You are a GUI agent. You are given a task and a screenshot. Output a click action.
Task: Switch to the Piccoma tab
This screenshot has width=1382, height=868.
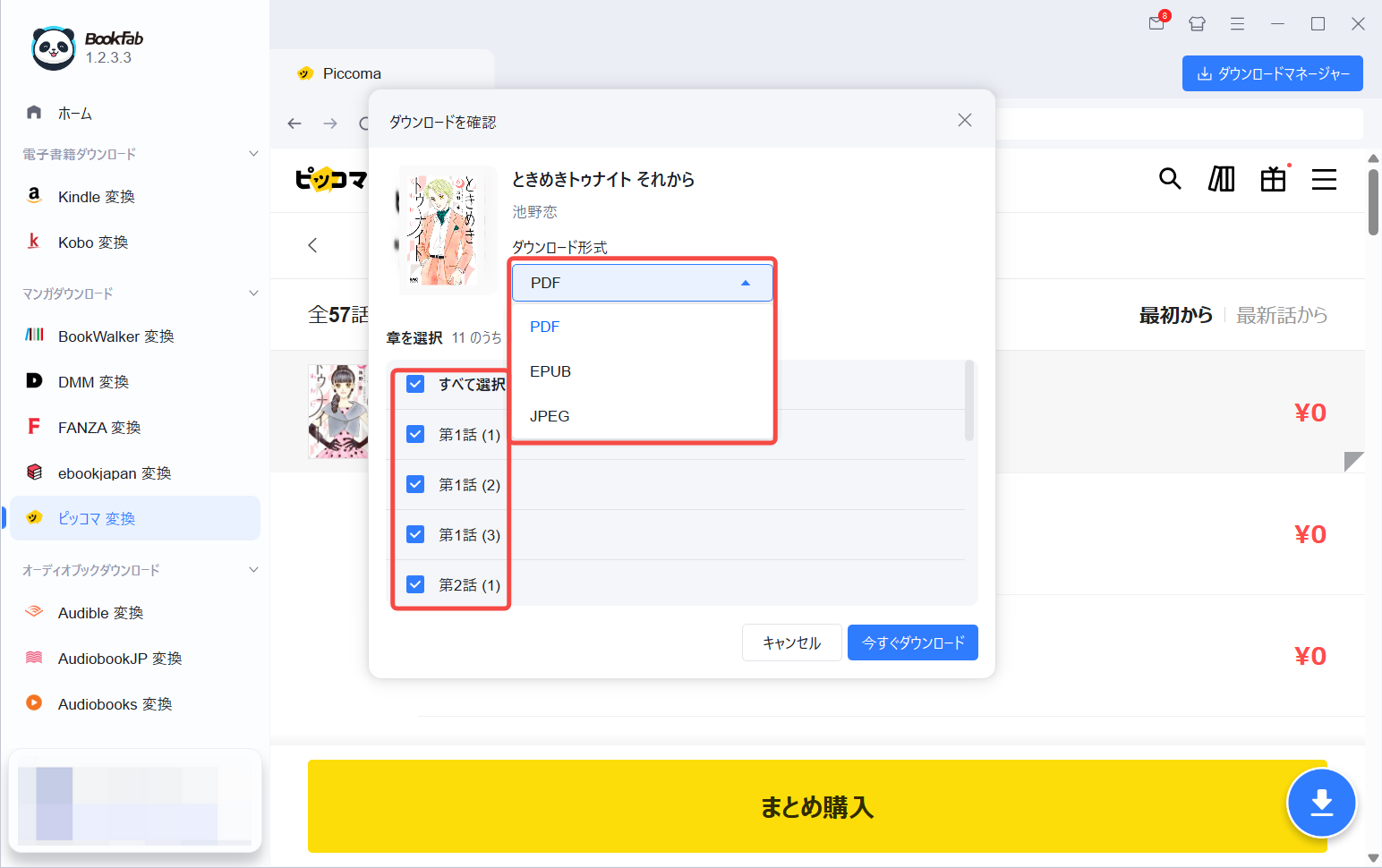[x=381, y=73]
